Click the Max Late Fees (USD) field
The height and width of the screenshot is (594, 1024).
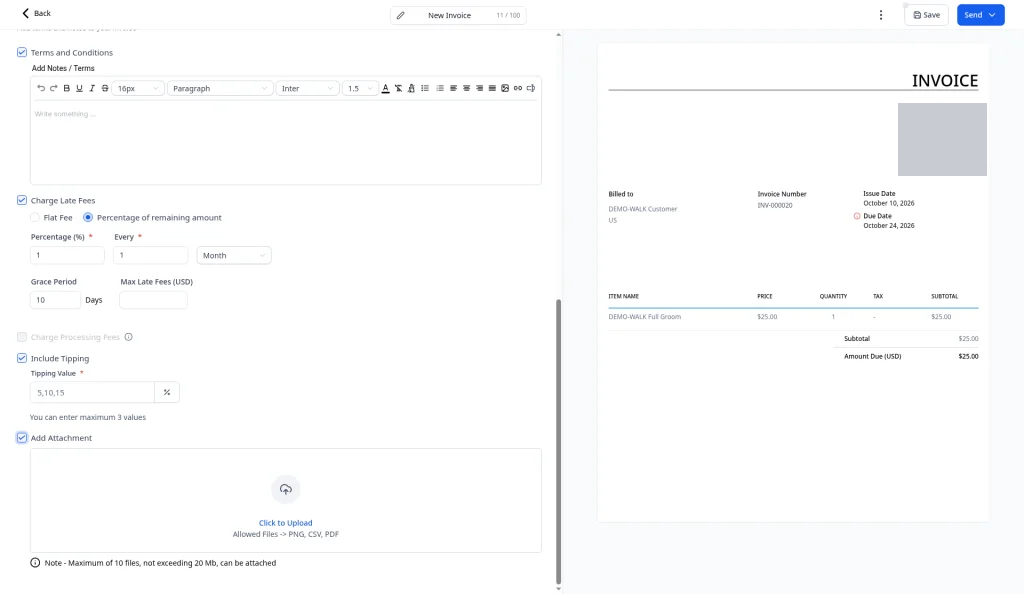click(153, 300)
